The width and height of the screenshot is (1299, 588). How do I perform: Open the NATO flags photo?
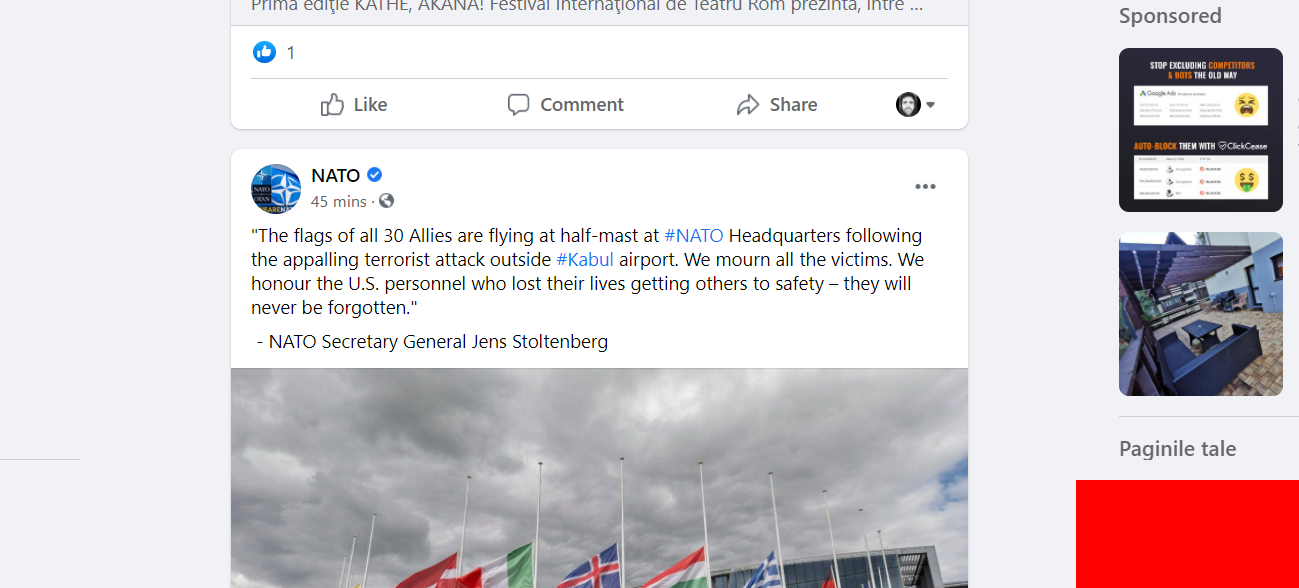tap(599, 478)
